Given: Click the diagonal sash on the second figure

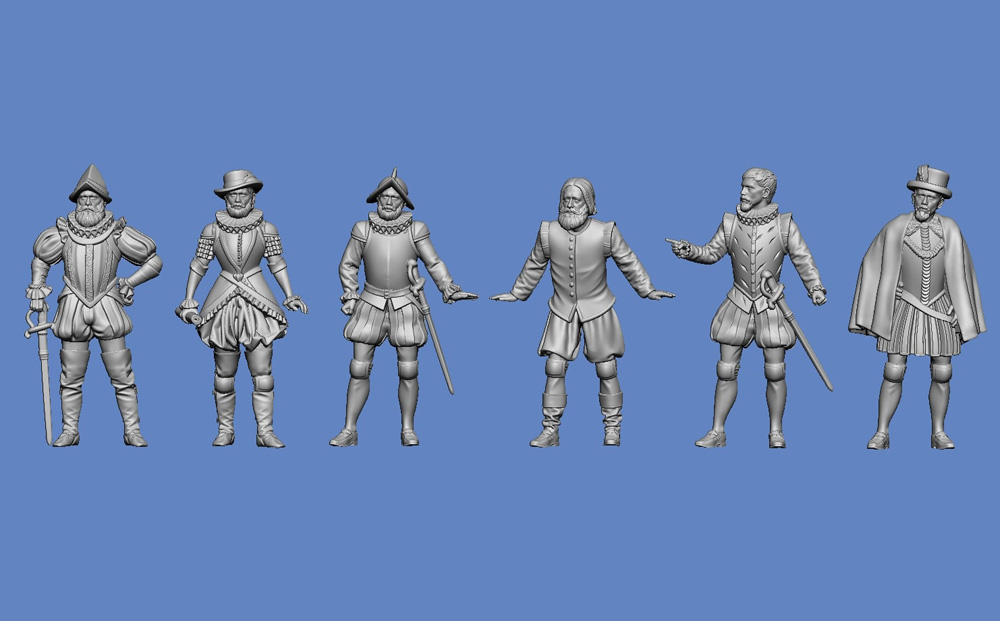Looking at the screenshot, I should pyautogui.click(x=240, y=287).
